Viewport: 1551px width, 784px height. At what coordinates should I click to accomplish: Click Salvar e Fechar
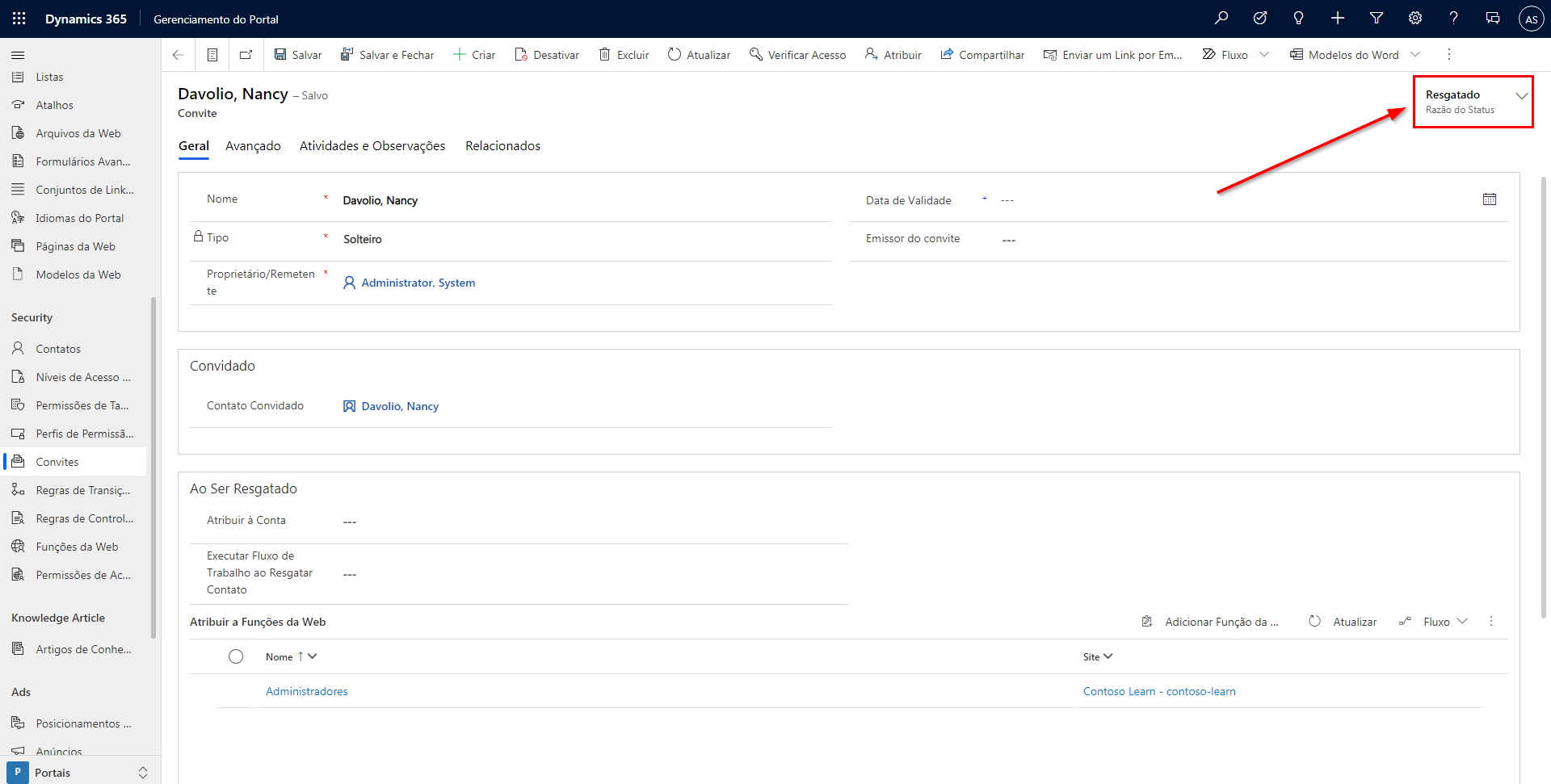click(387, 55)
